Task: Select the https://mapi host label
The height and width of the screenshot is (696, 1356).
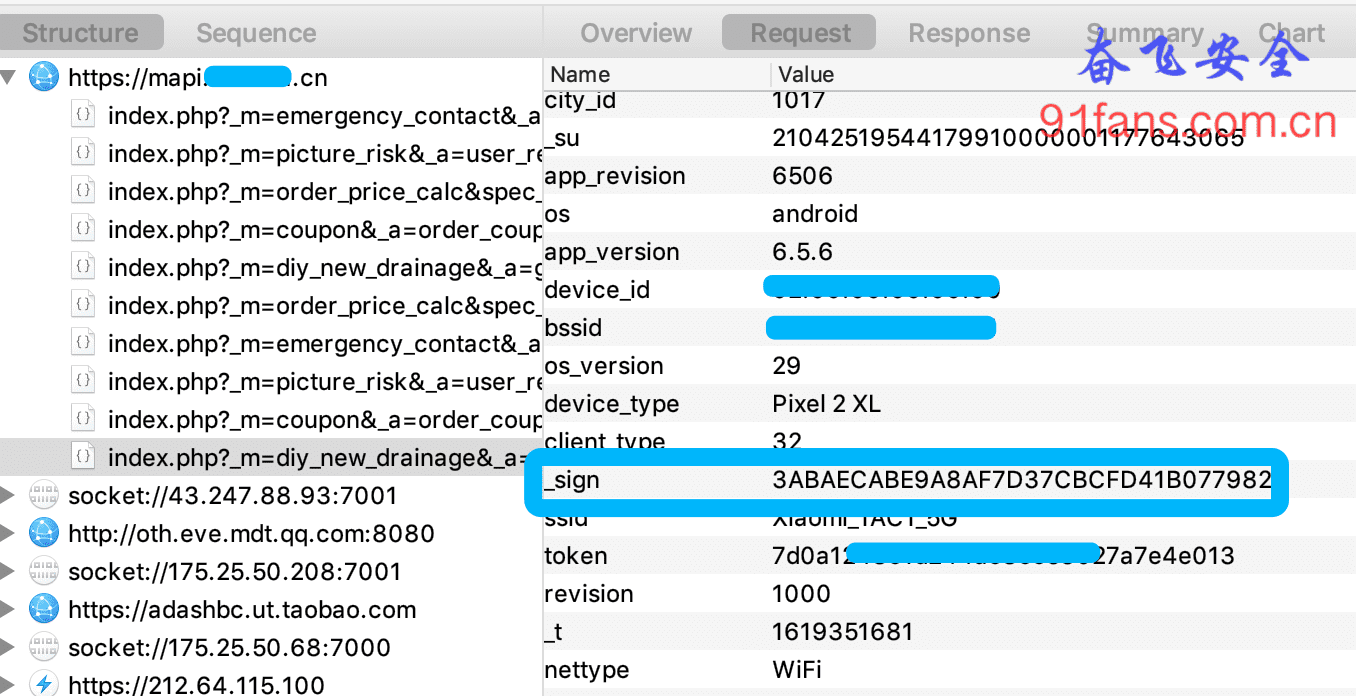Action: [x=198, y=77]
